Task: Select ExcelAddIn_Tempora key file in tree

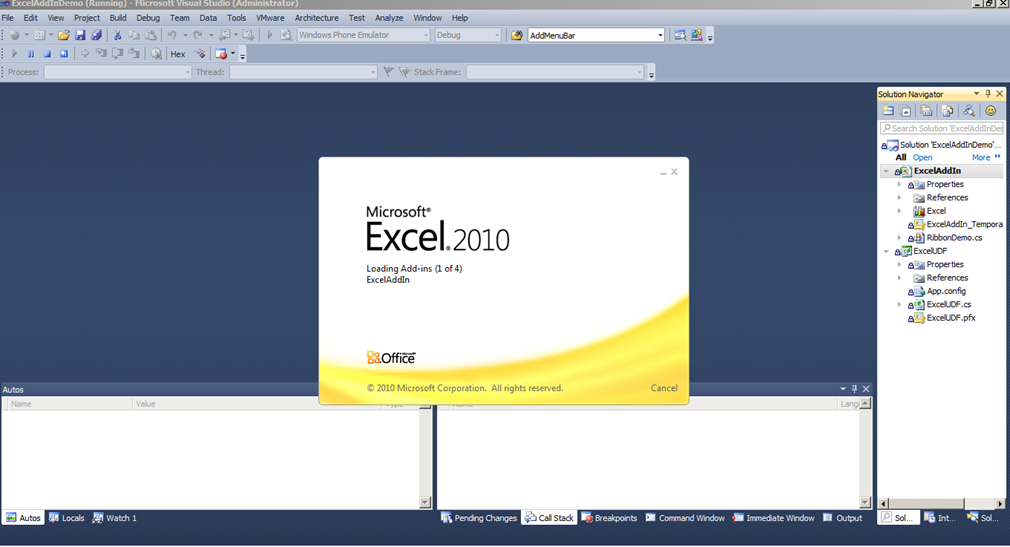Action: (x=964, y=224)
